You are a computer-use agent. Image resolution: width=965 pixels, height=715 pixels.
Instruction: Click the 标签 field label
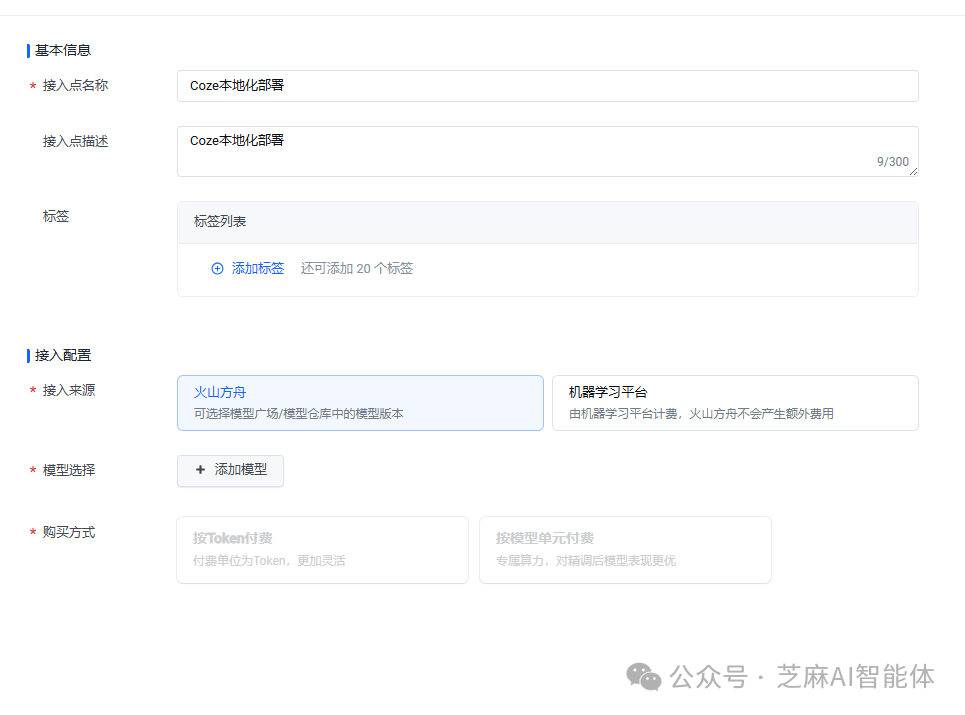[56, 216]
